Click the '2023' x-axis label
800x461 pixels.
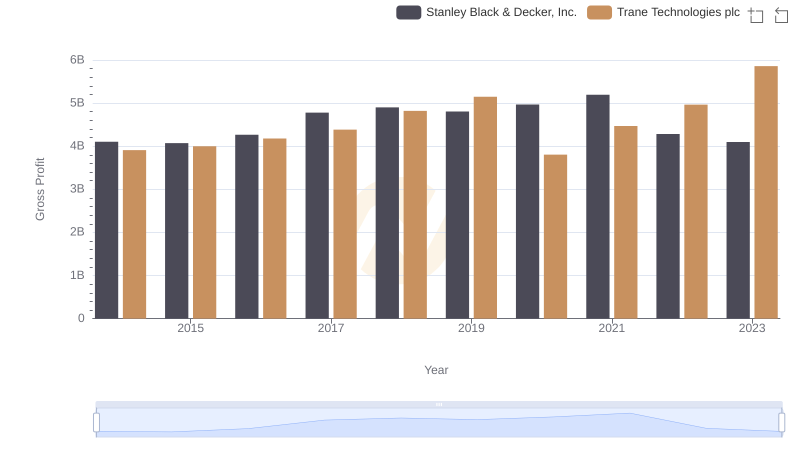pos(752,328)
